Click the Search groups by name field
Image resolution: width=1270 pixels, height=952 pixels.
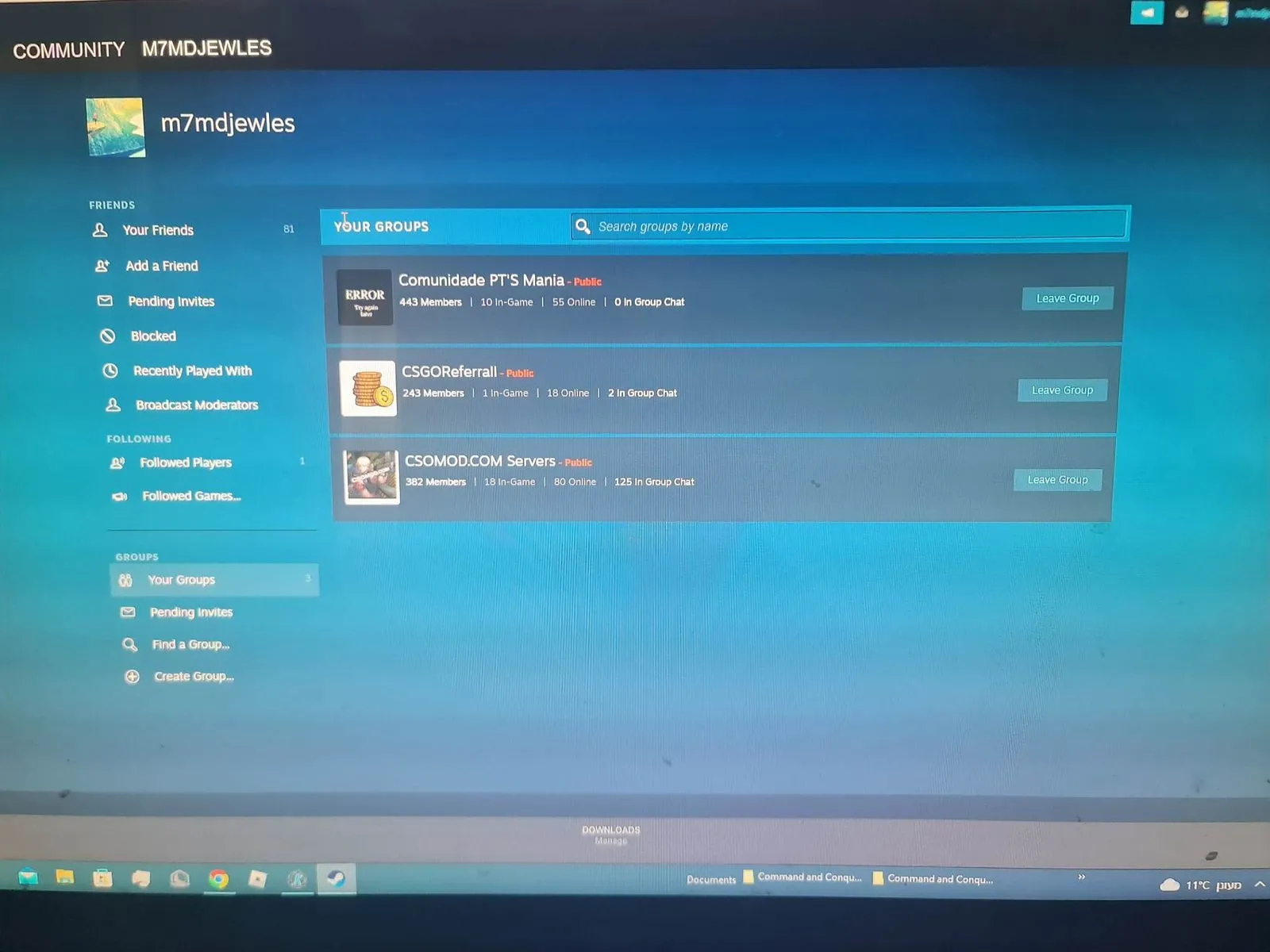point(849,226)
